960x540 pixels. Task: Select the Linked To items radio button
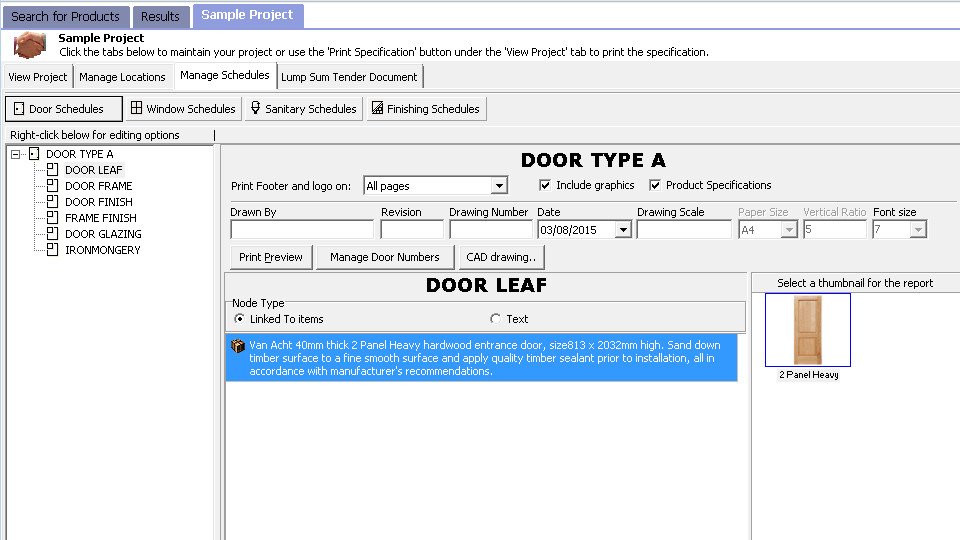(x=239, y=318)
